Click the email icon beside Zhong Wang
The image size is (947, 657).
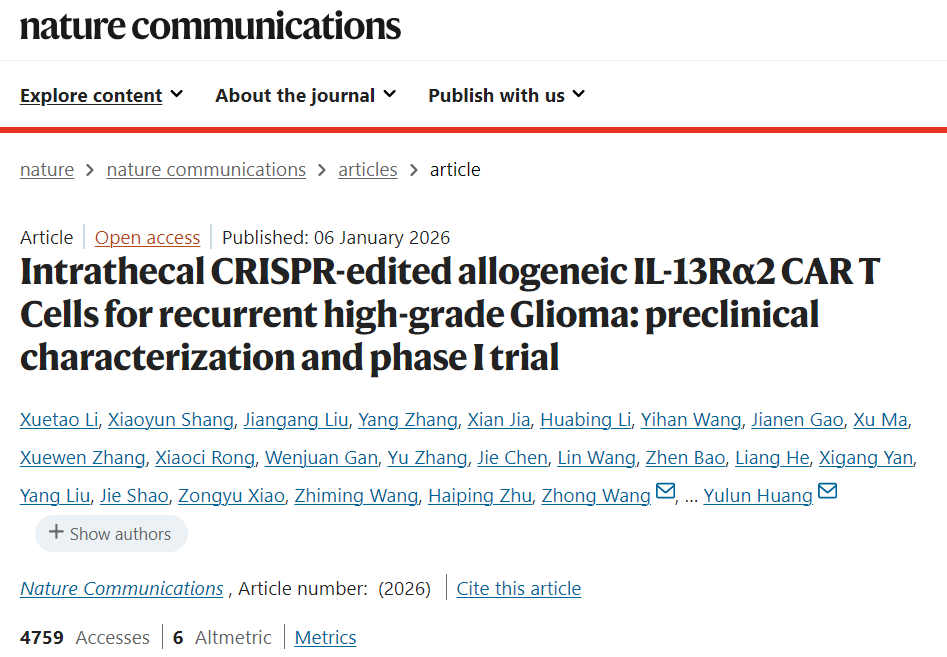665,493
